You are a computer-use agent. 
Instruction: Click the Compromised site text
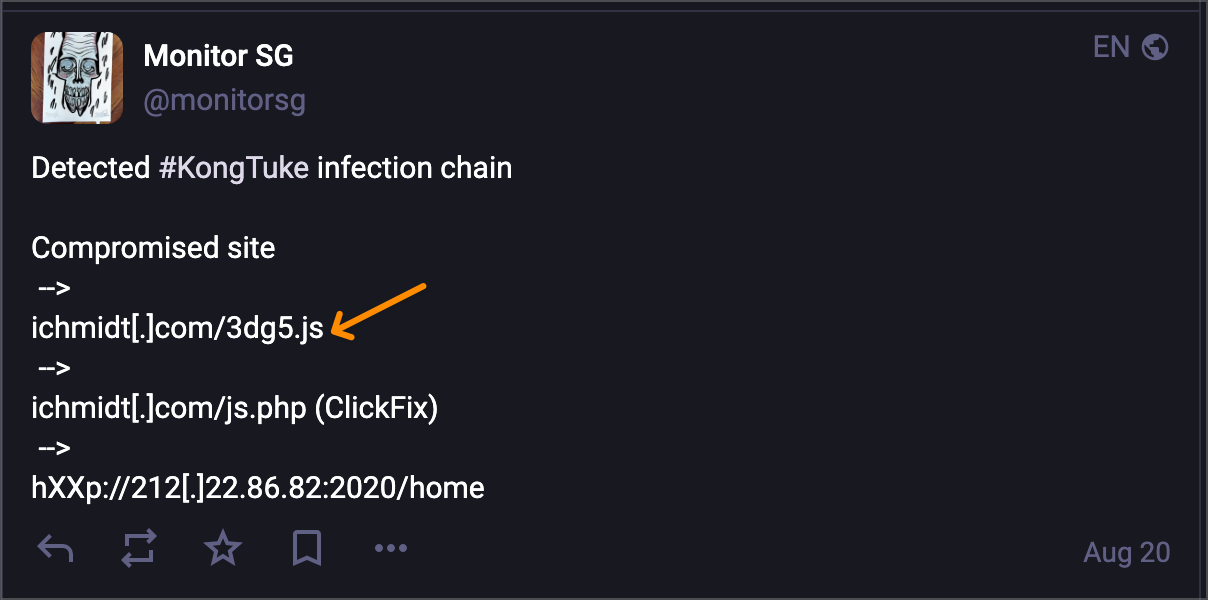153,248
